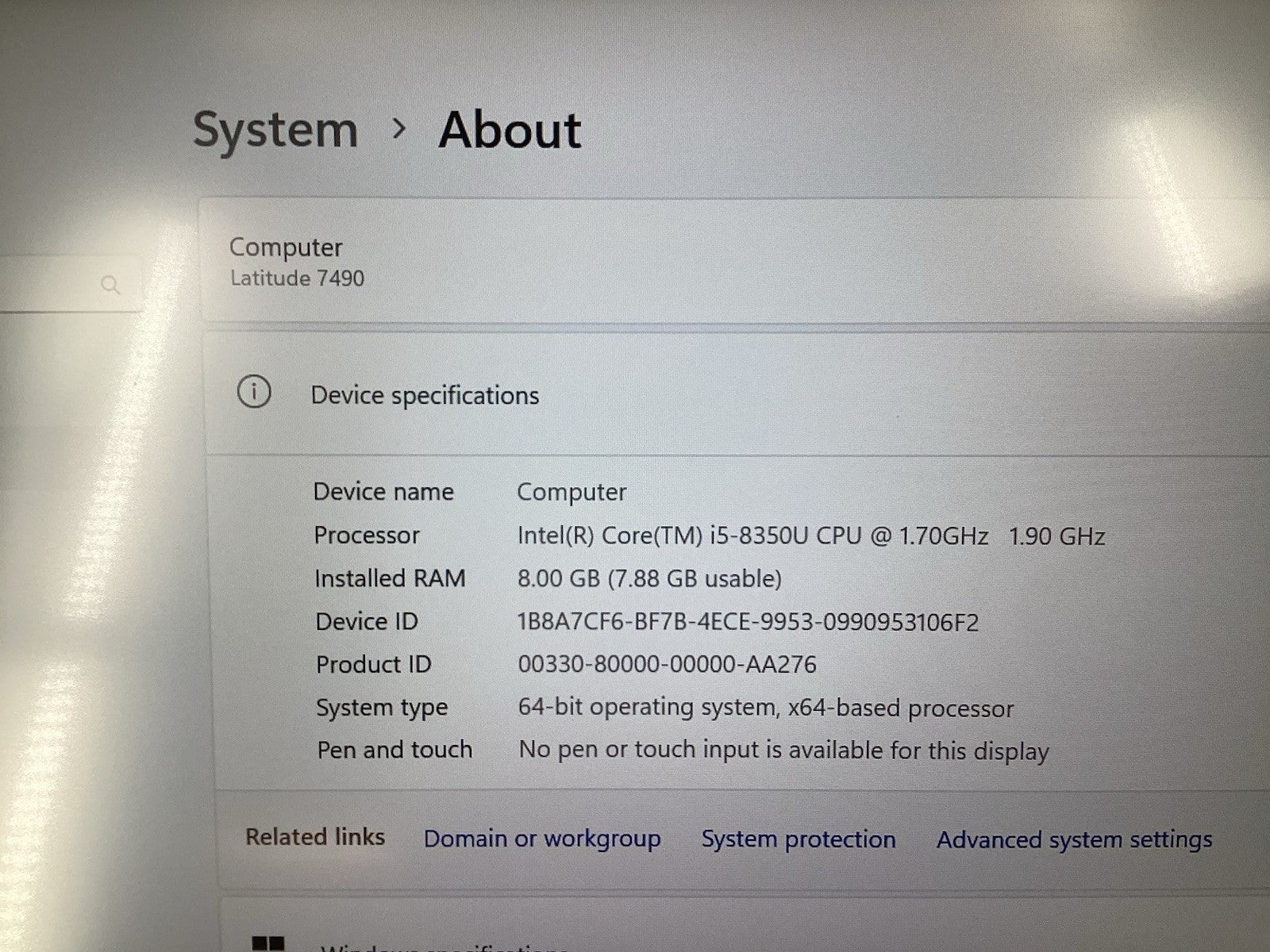The width and height of the screenshot is (1270, 952).
Task: Click the Product ID label
Action: (x=373, y=665)
